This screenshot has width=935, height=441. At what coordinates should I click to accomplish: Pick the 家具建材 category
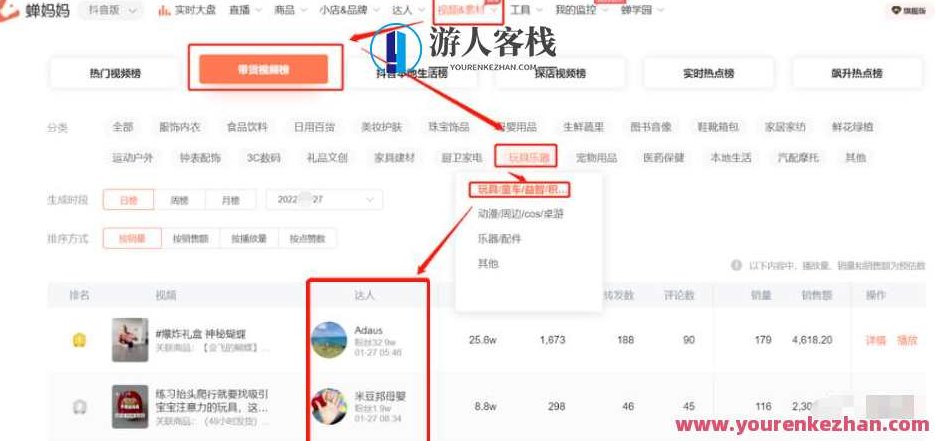[395, 158]
